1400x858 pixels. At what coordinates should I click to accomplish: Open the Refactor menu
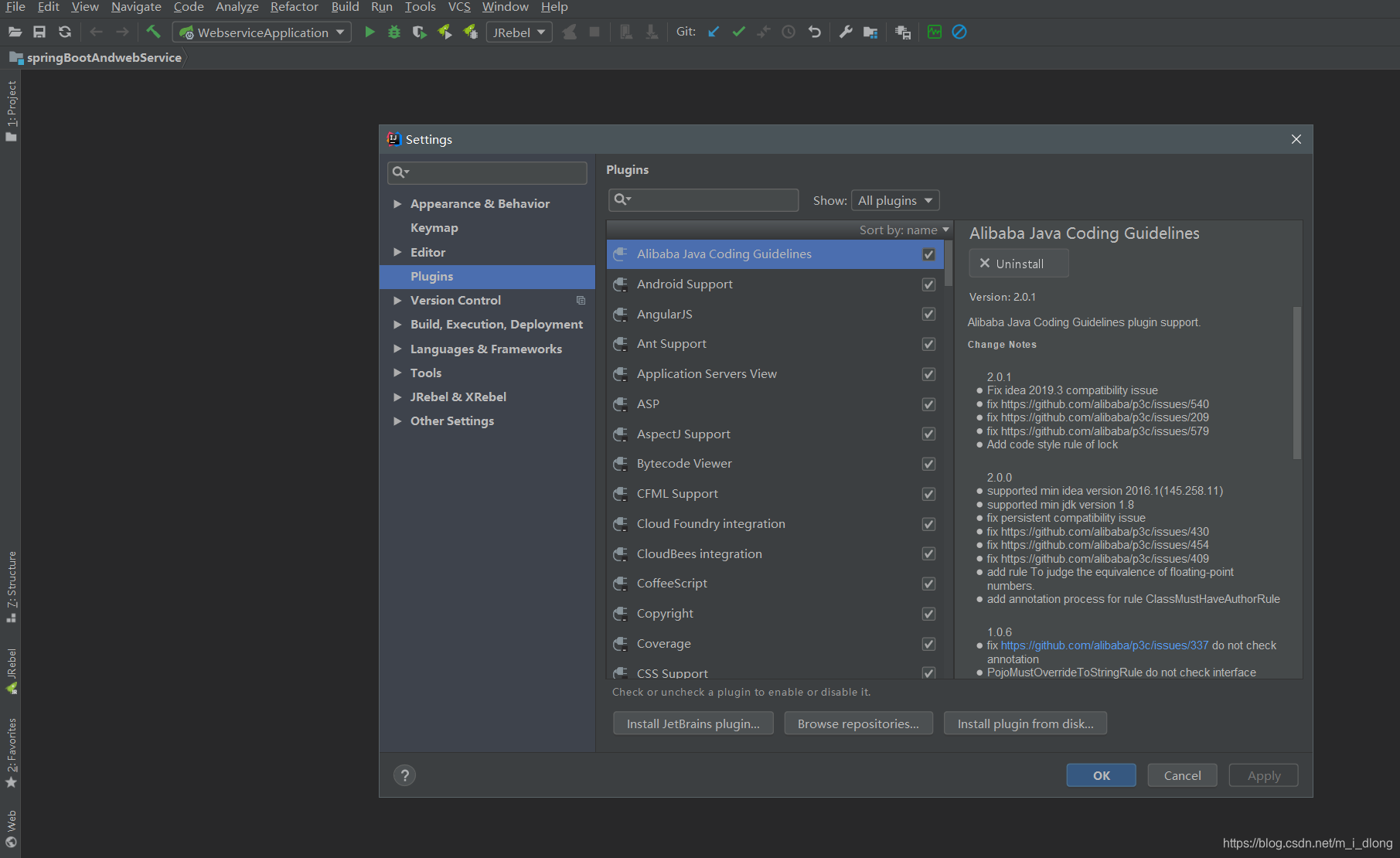pyautogui.click(x=294, y=7)
